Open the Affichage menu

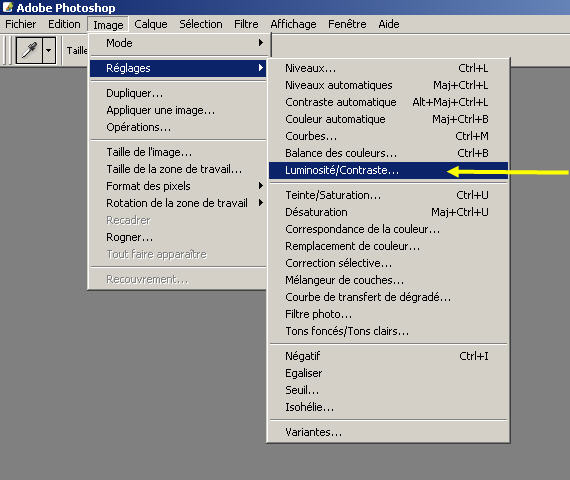[x=293, y=24]
